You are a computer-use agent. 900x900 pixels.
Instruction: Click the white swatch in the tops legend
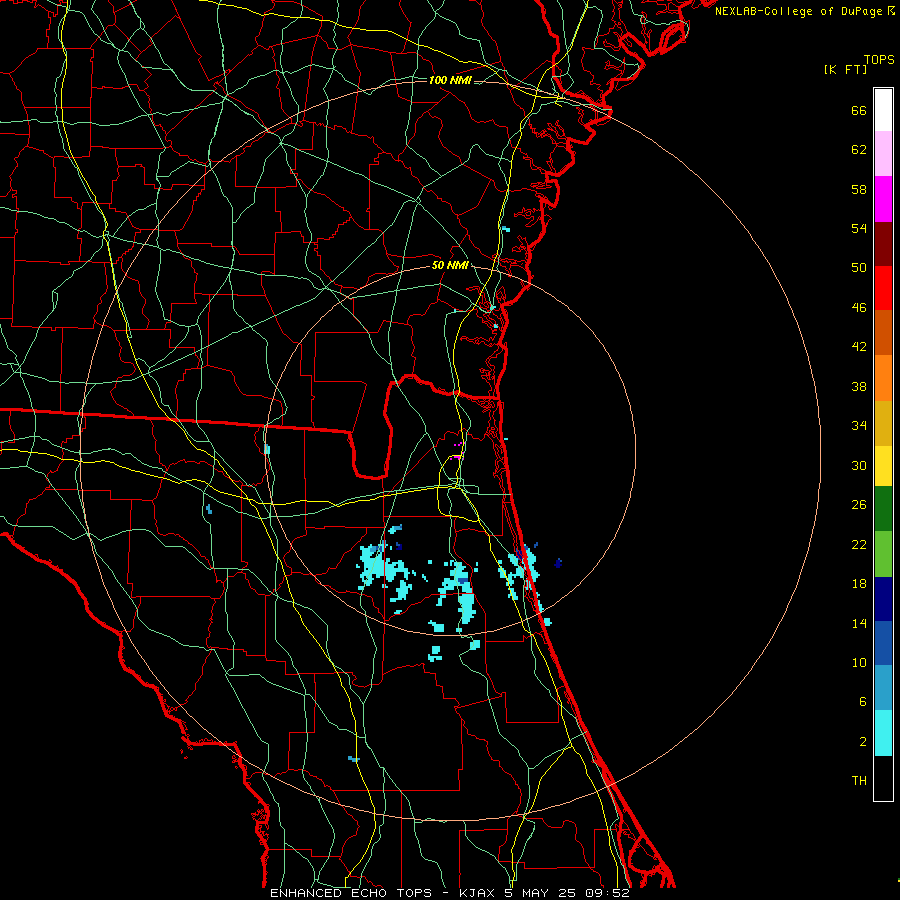pyautogui.click(x=883, y=110)
